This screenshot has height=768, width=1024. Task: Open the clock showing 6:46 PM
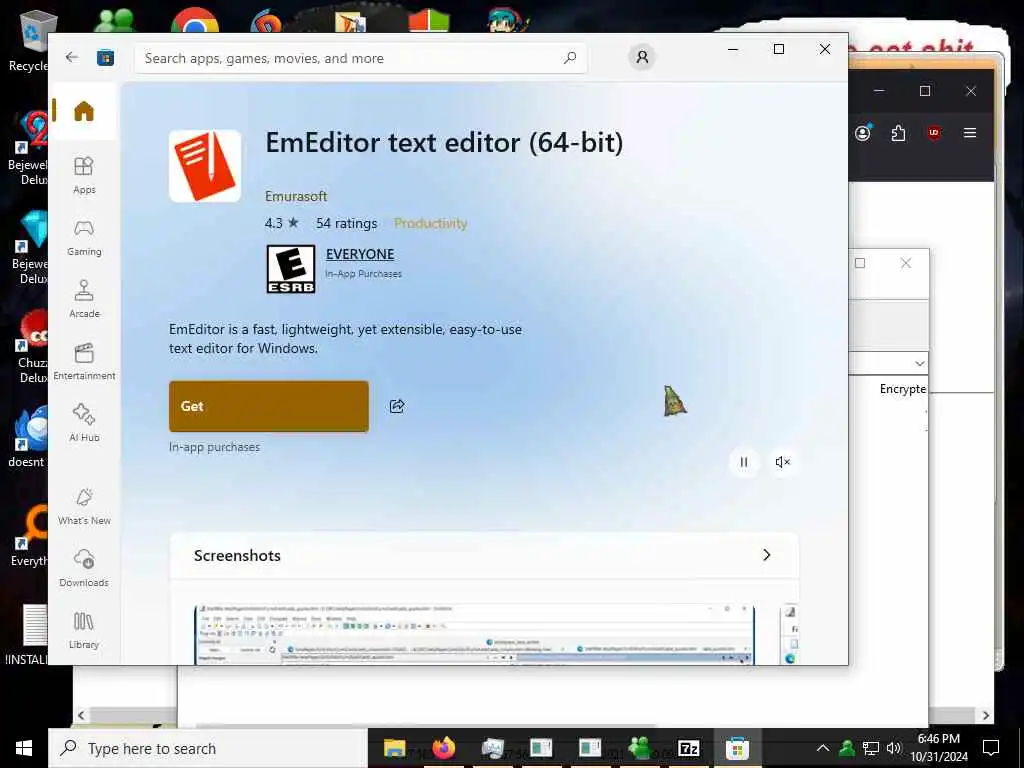click(x=938, y=748)
